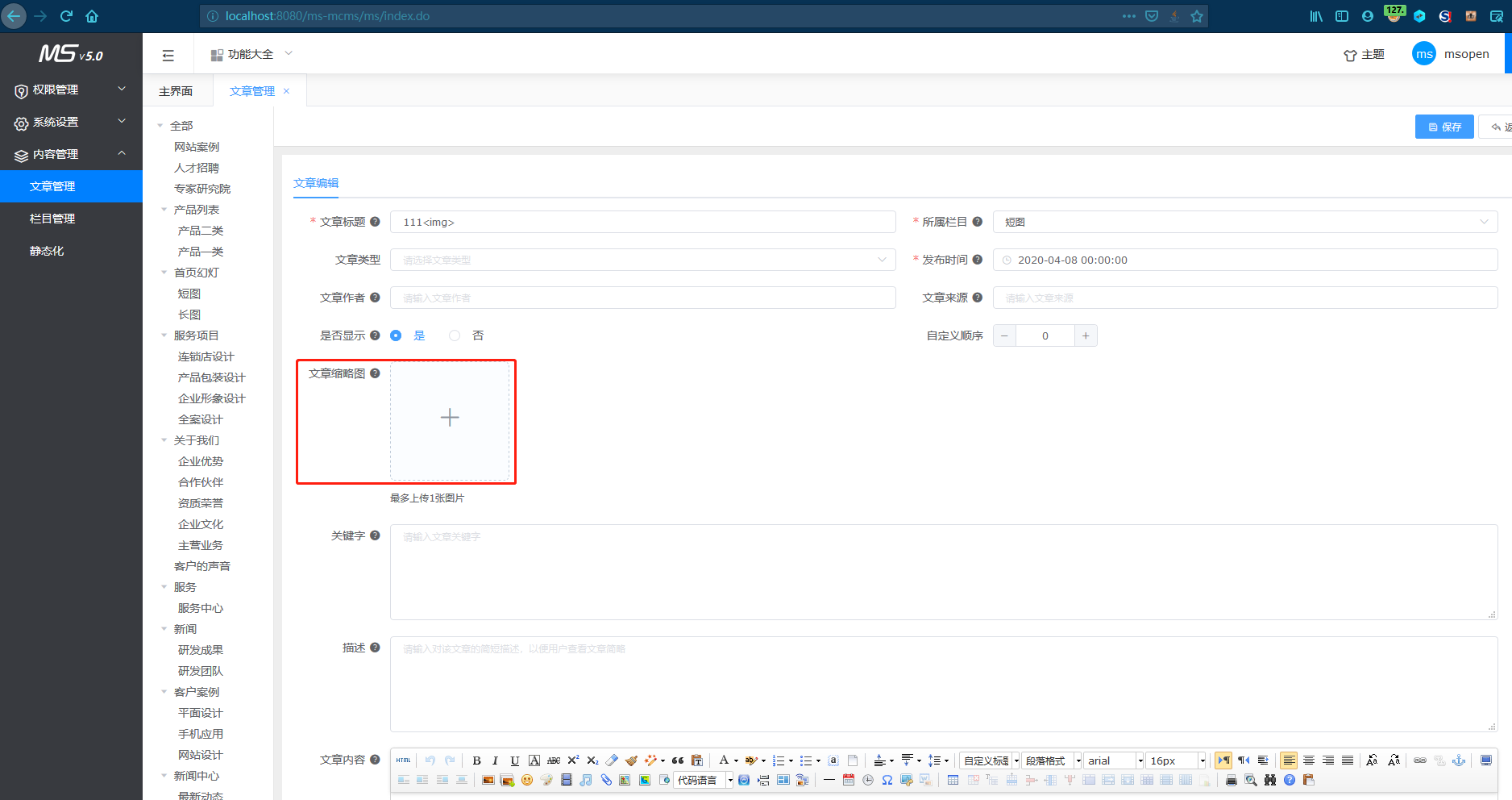Insert a hyperlink in the editor toolbar
Image resolution: width=1512 pixels, height=800 pixels.
[x=1420, y=760]
